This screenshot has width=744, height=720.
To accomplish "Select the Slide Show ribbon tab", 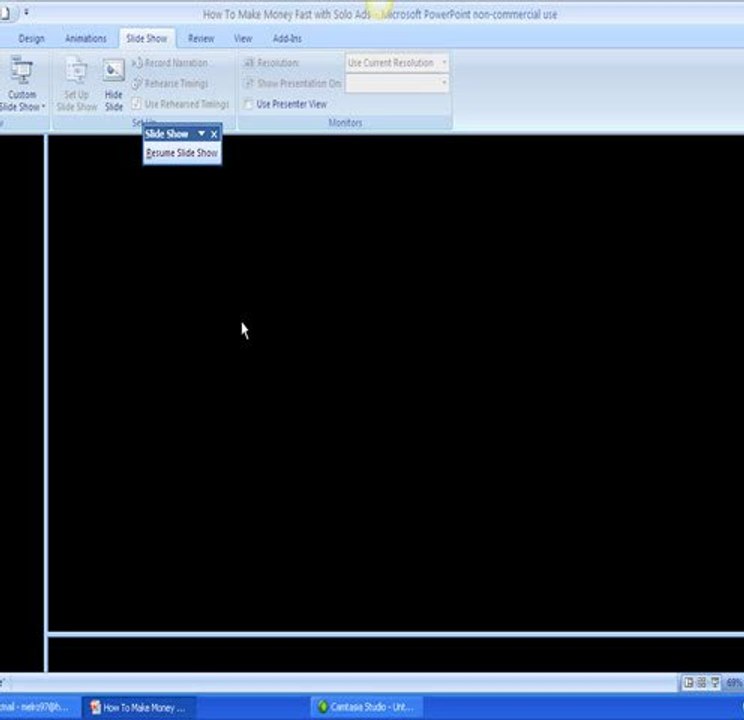I will point(147,38).
